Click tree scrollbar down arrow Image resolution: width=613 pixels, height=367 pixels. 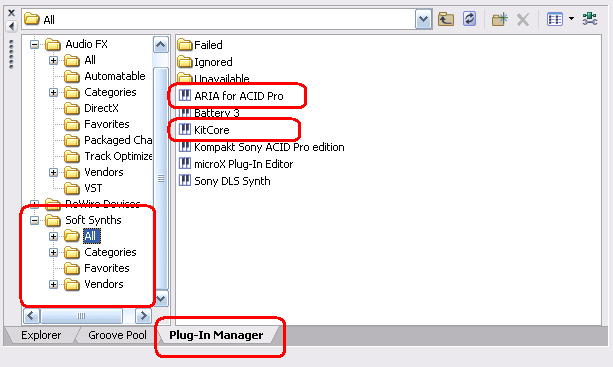click(161, 299)
